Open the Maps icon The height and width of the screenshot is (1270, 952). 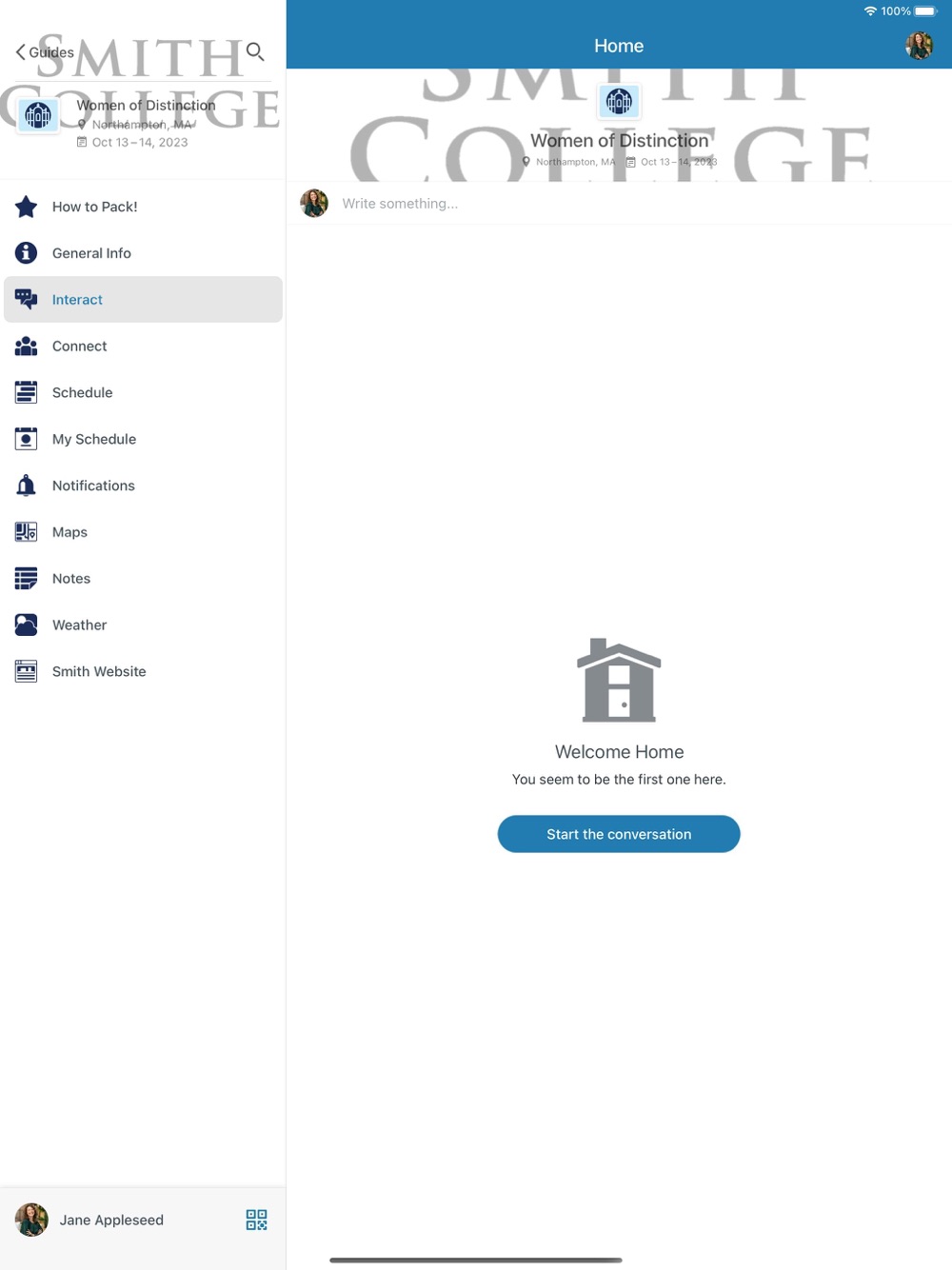click(x=26, y=532)
